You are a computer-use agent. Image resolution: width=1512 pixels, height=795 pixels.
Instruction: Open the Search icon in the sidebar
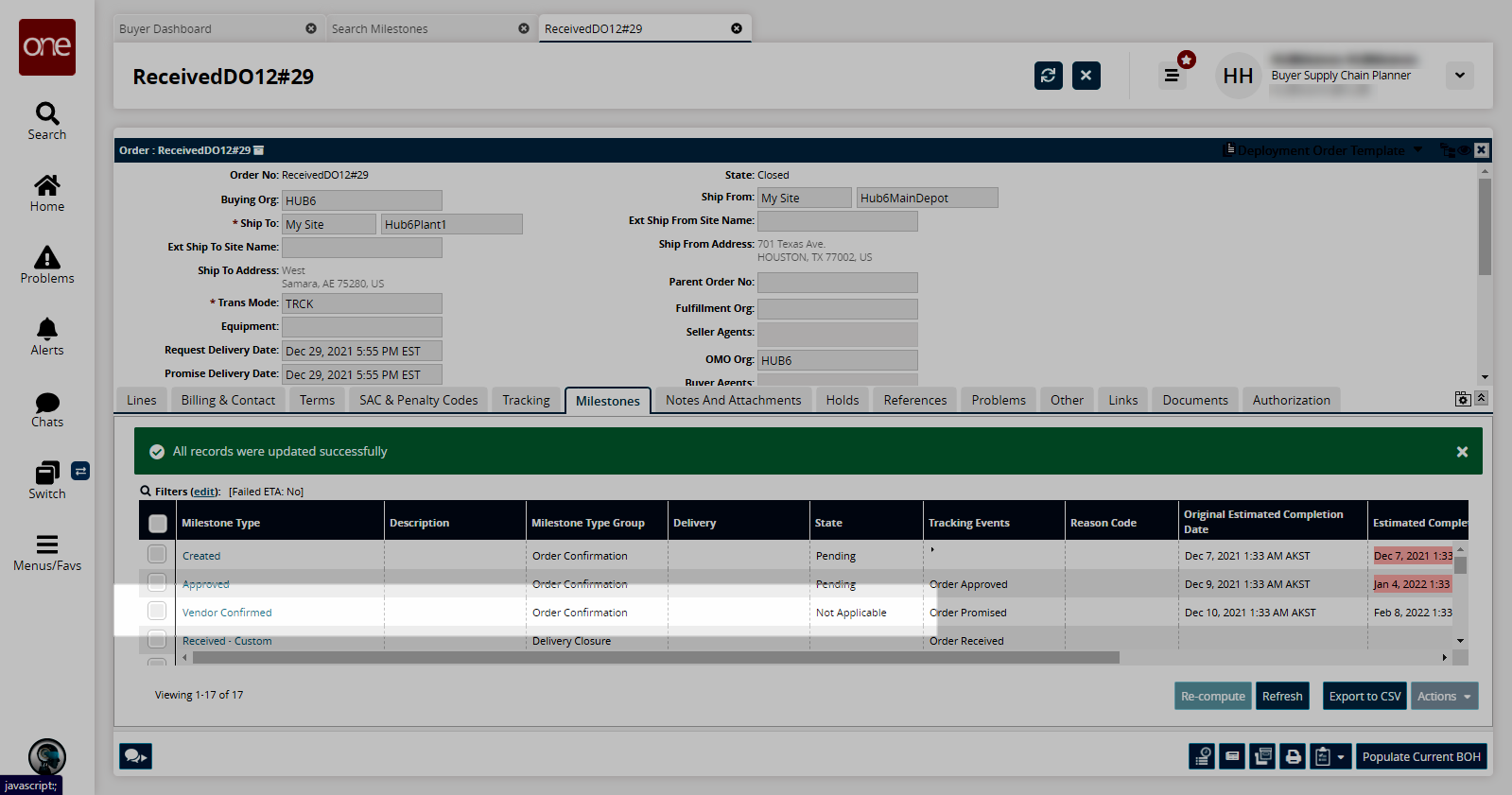coord(47,121)
